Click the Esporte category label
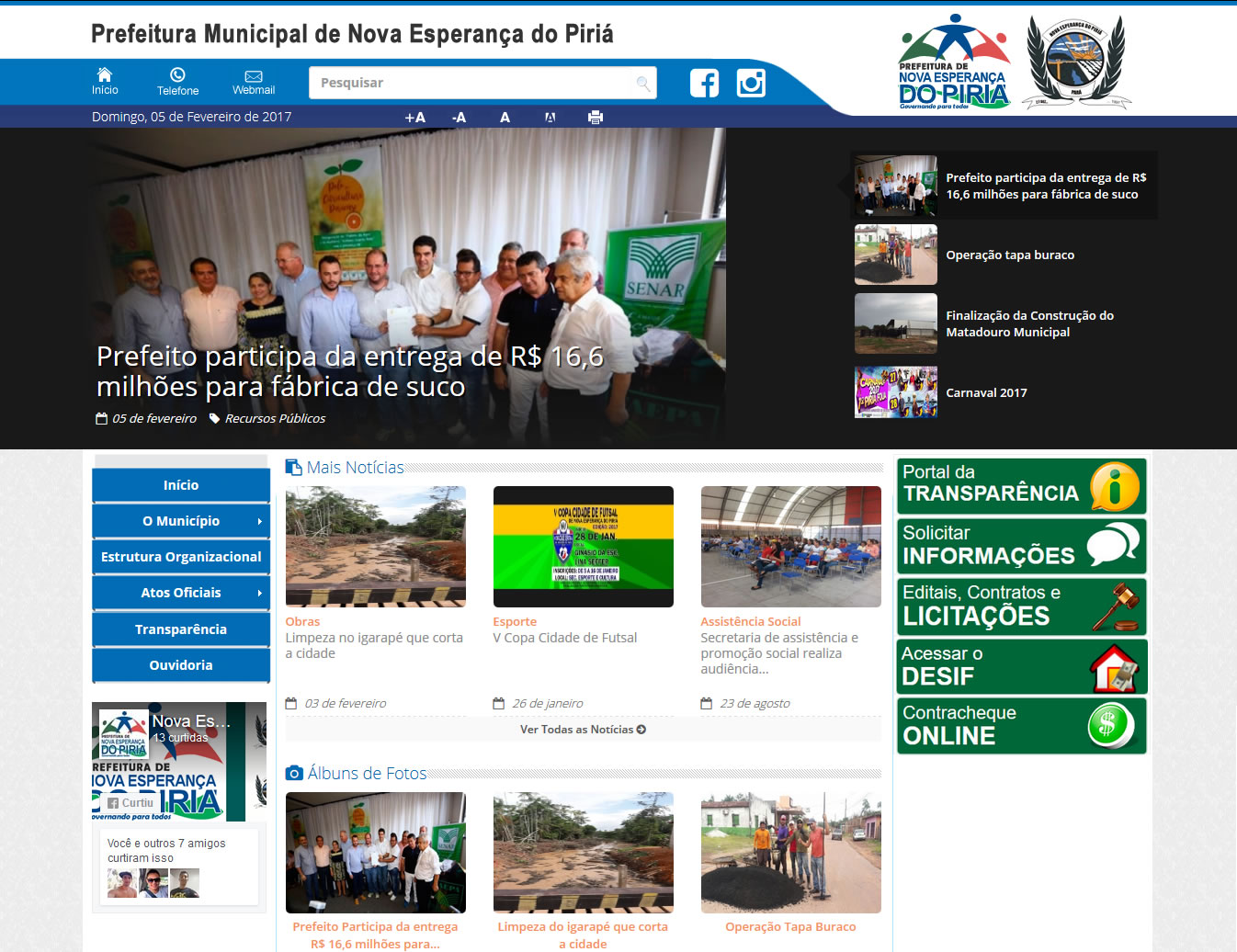Viewport: 1237px width, 952px height. click(x=515, y=621)
